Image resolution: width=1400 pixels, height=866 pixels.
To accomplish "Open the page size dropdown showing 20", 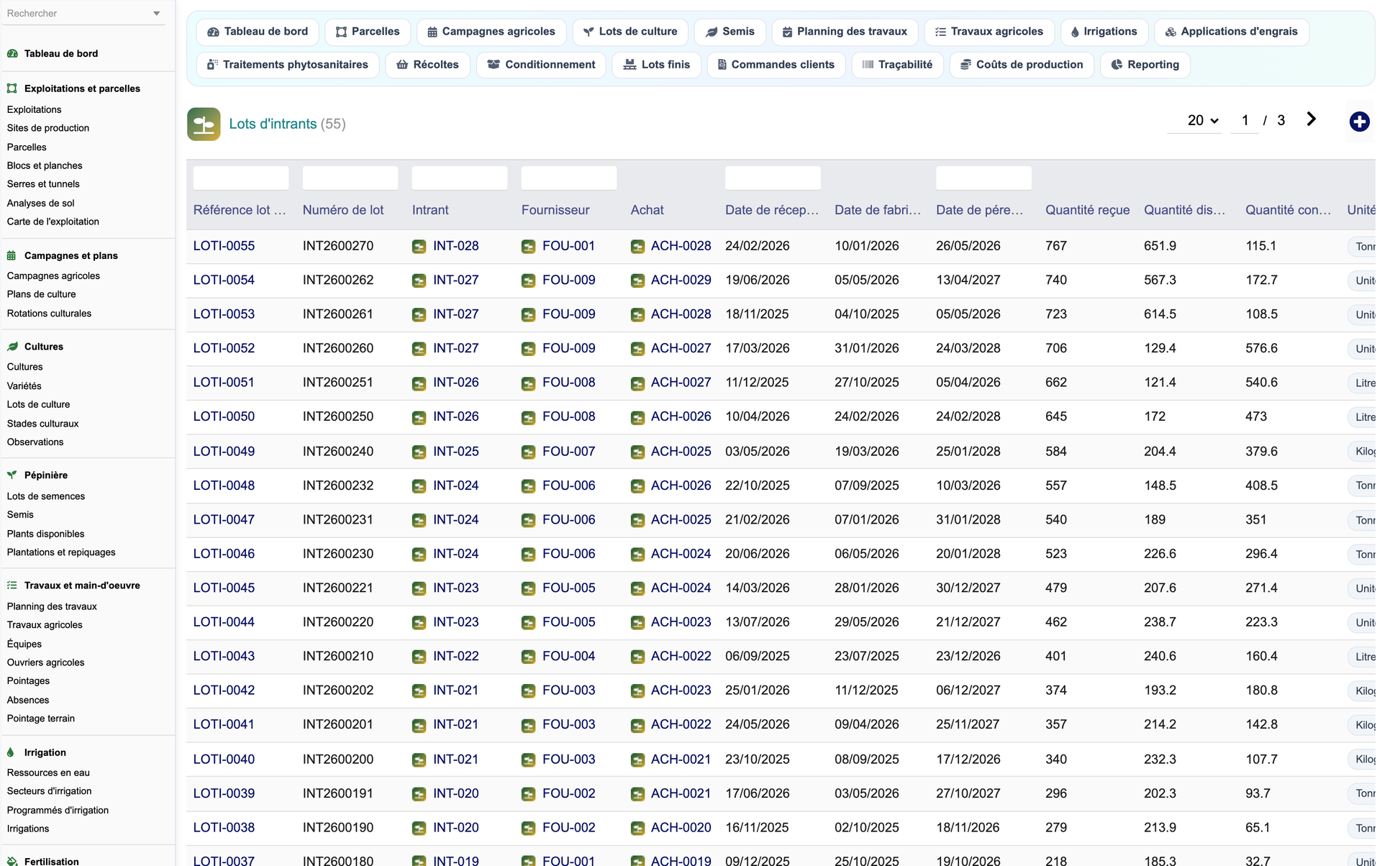I will 1194,121.
